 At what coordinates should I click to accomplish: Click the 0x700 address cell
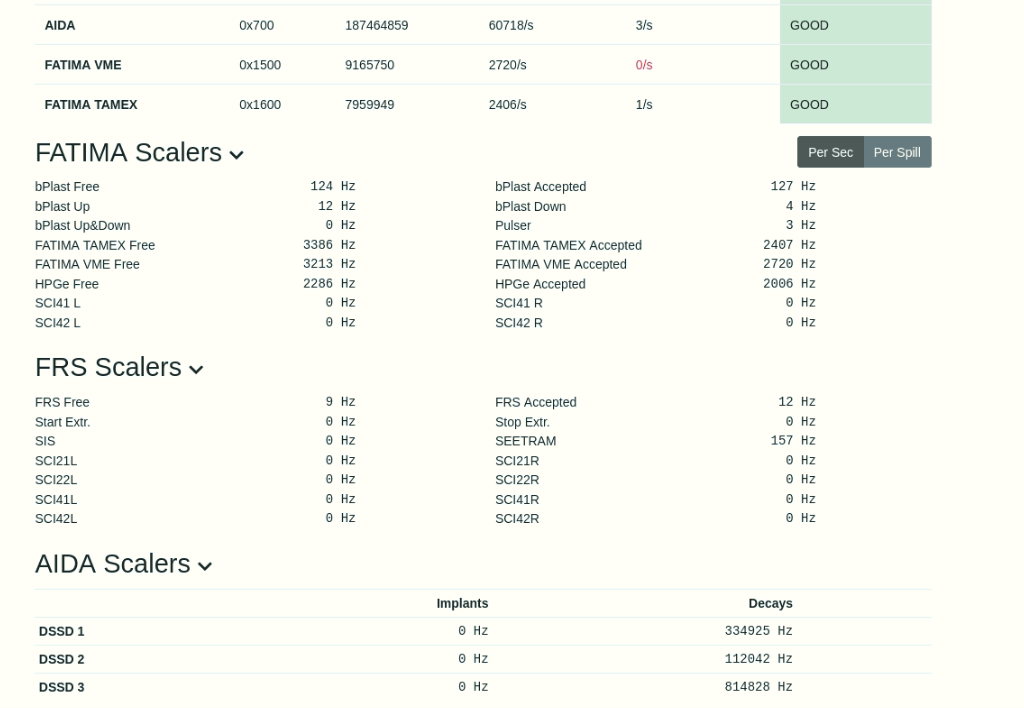(257, 25)
